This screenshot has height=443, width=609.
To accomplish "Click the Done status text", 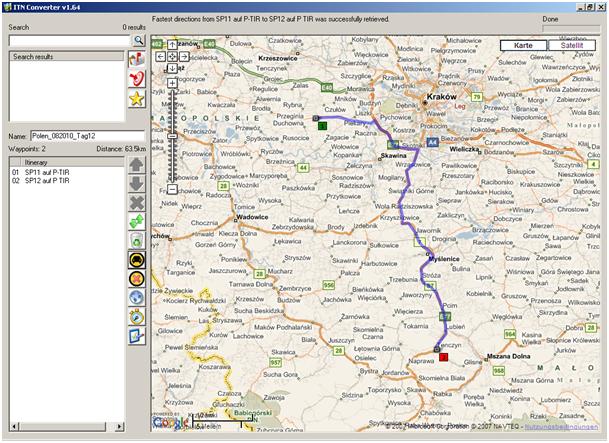I will [550, 19].
